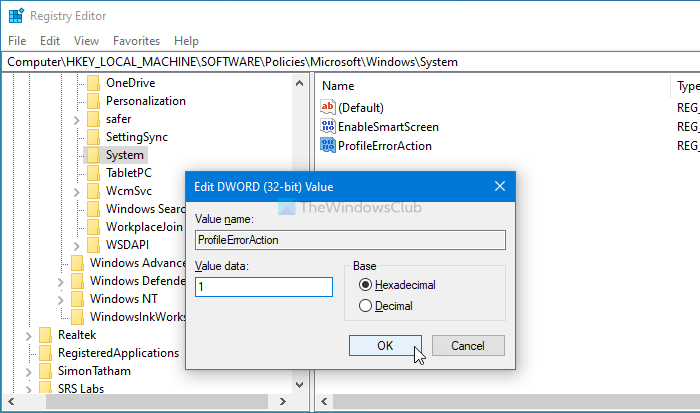Select the TabletPC folder icon

[93, 173]
